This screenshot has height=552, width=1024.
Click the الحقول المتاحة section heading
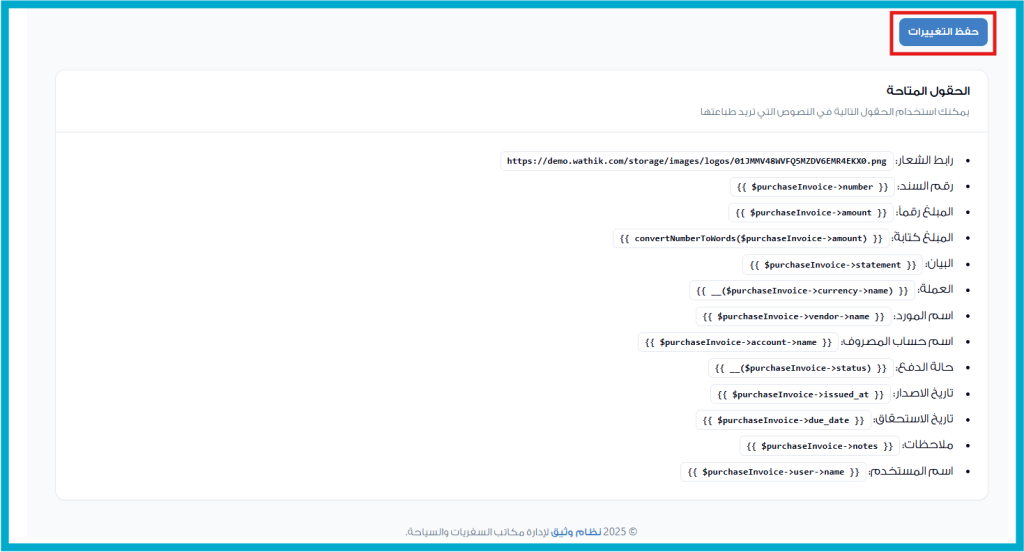coord(928,91)
